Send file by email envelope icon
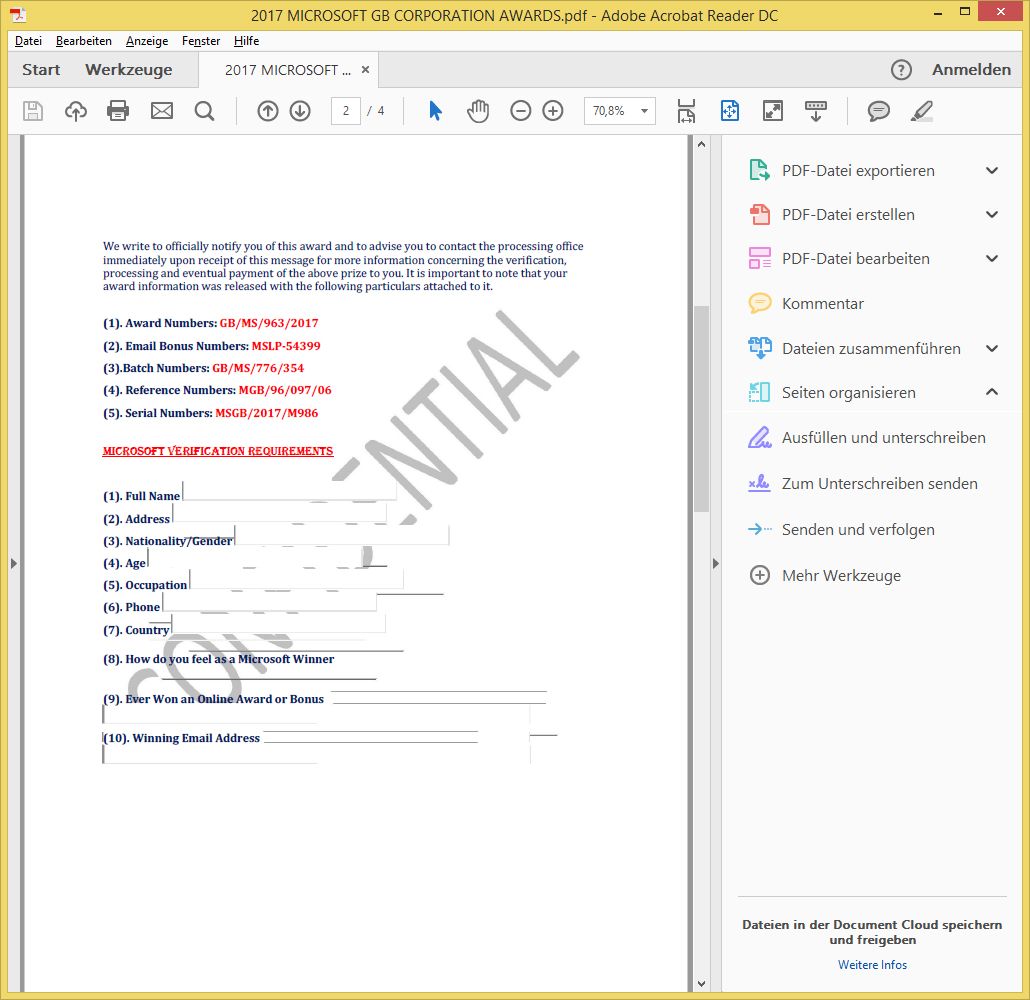The height and width of the screenshot is (1000, 1030). [162, 111]
